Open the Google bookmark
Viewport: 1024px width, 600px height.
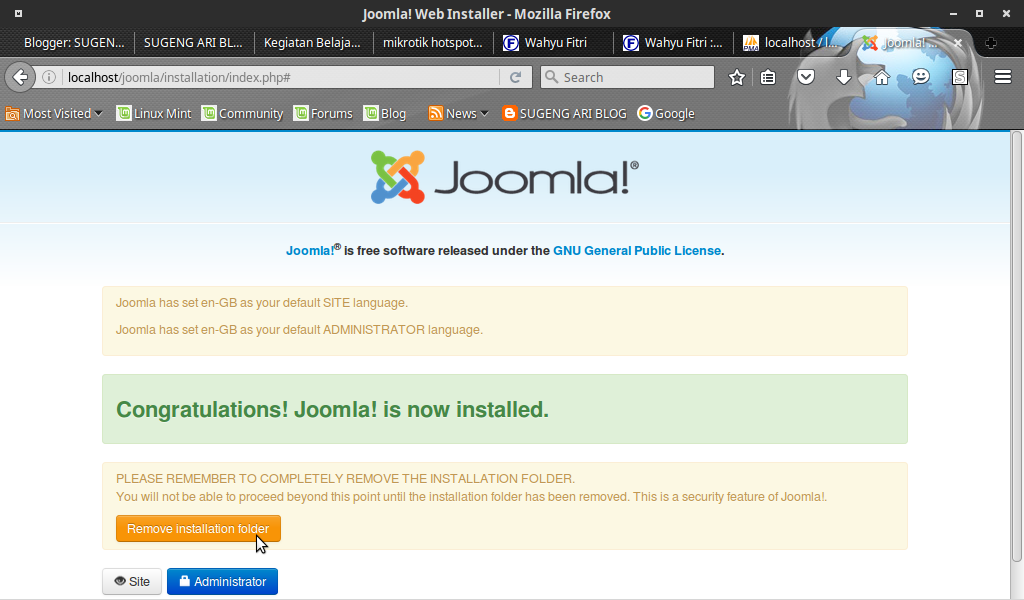666,114
